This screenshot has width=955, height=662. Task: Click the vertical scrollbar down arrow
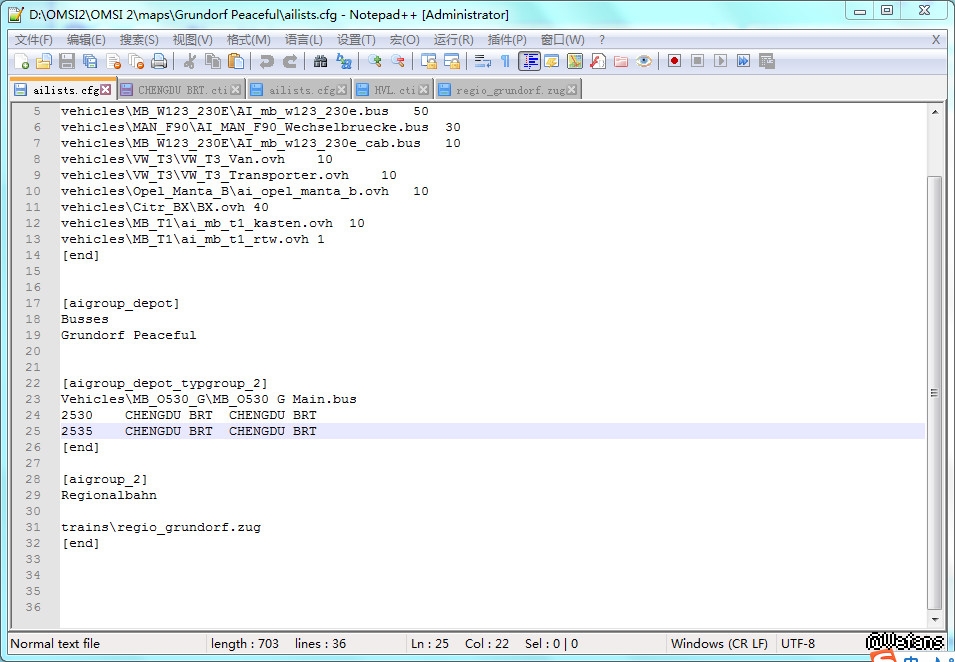coord(935,619)
